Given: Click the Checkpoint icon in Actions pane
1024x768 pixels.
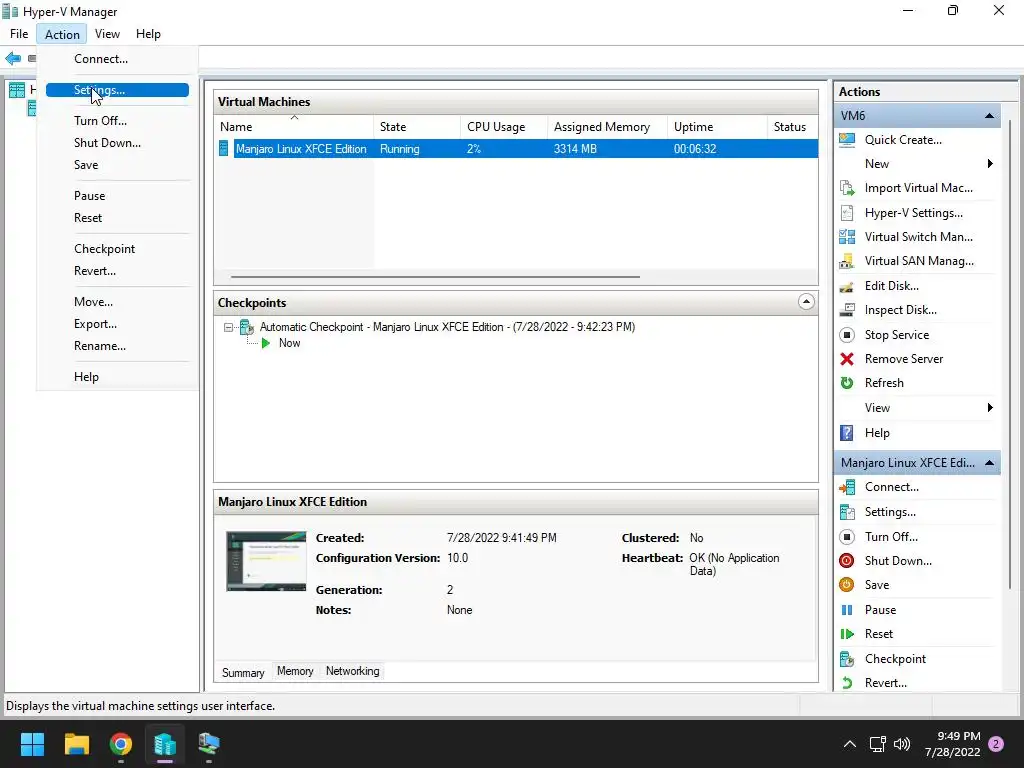Looking at the screenshot, I should coord(847,659).
